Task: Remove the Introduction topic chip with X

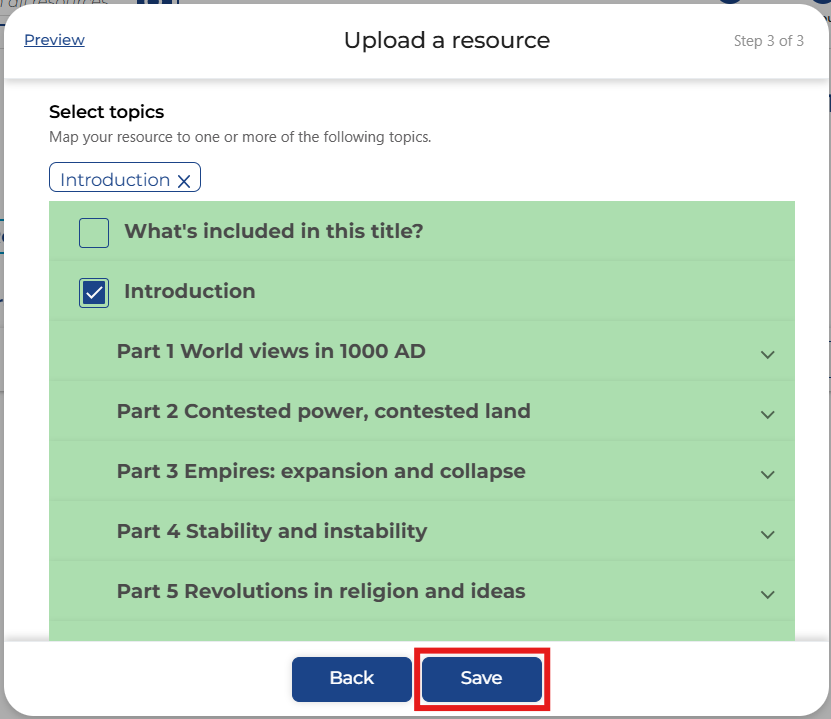Action: [184, 181]
